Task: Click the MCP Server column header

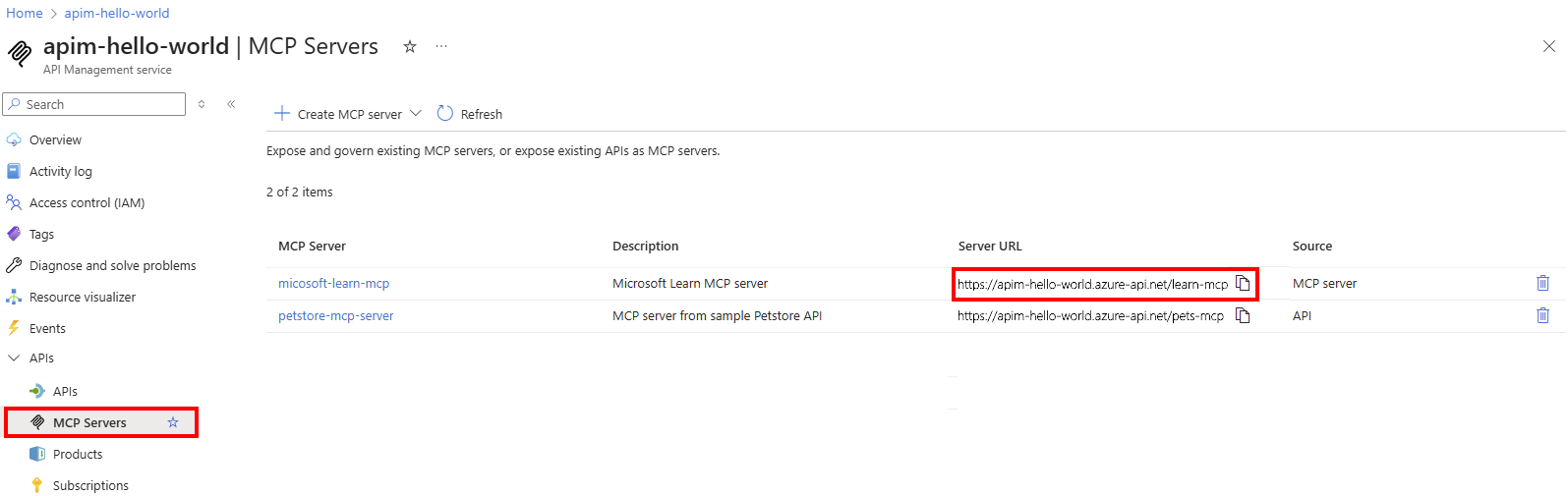Action: [x=312, y=246]
